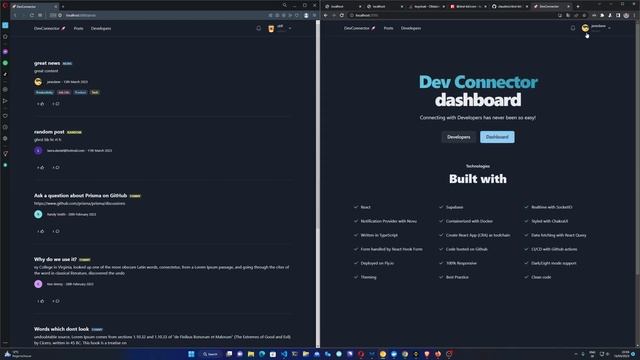Open profile icon in right browser toolbar
The width and height of the screenshot is (640, 360).
626,15
